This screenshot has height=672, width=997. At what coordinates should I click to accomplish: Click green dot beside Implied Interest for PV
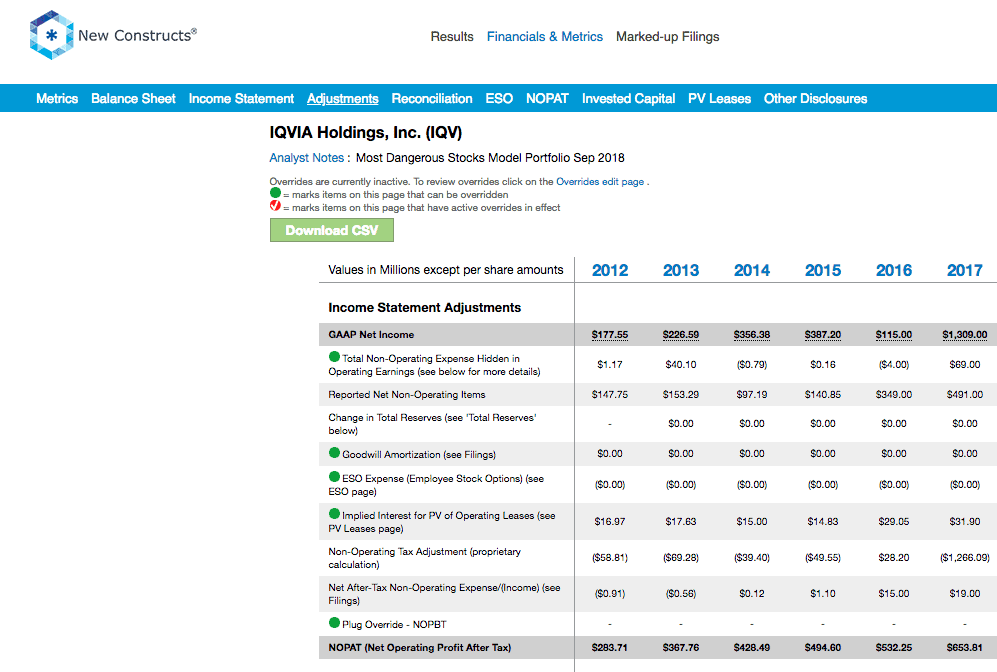334,514
